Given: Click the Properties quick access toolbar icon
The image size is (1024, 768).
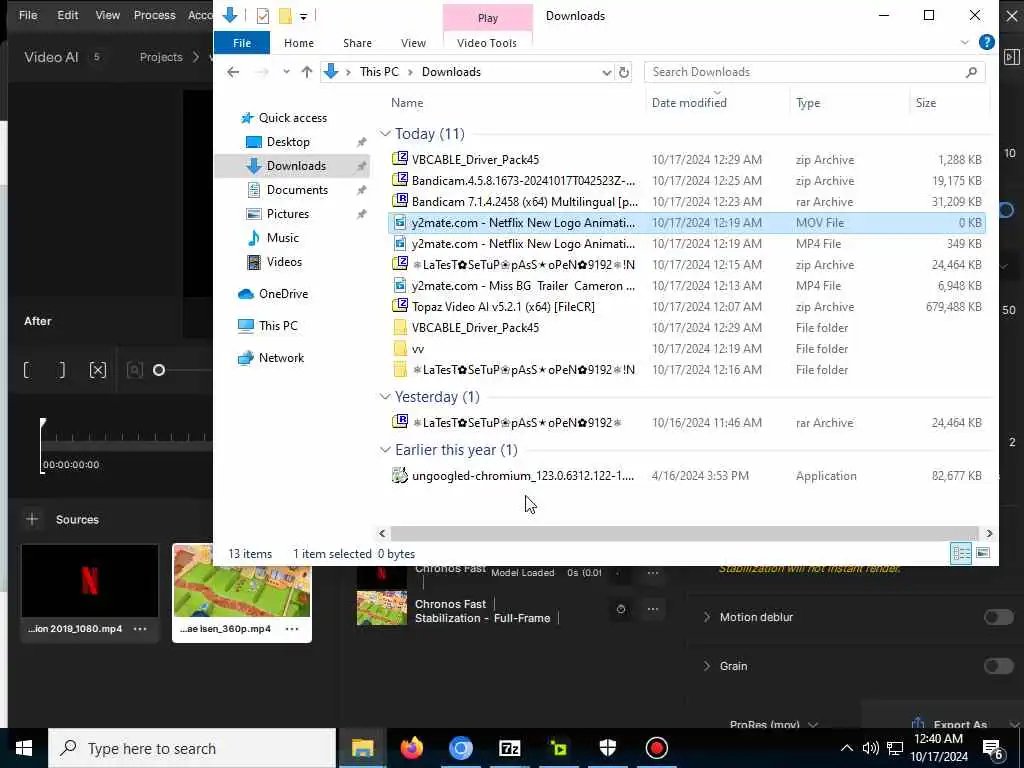Looking at the screenshot, I should [263, 16].
